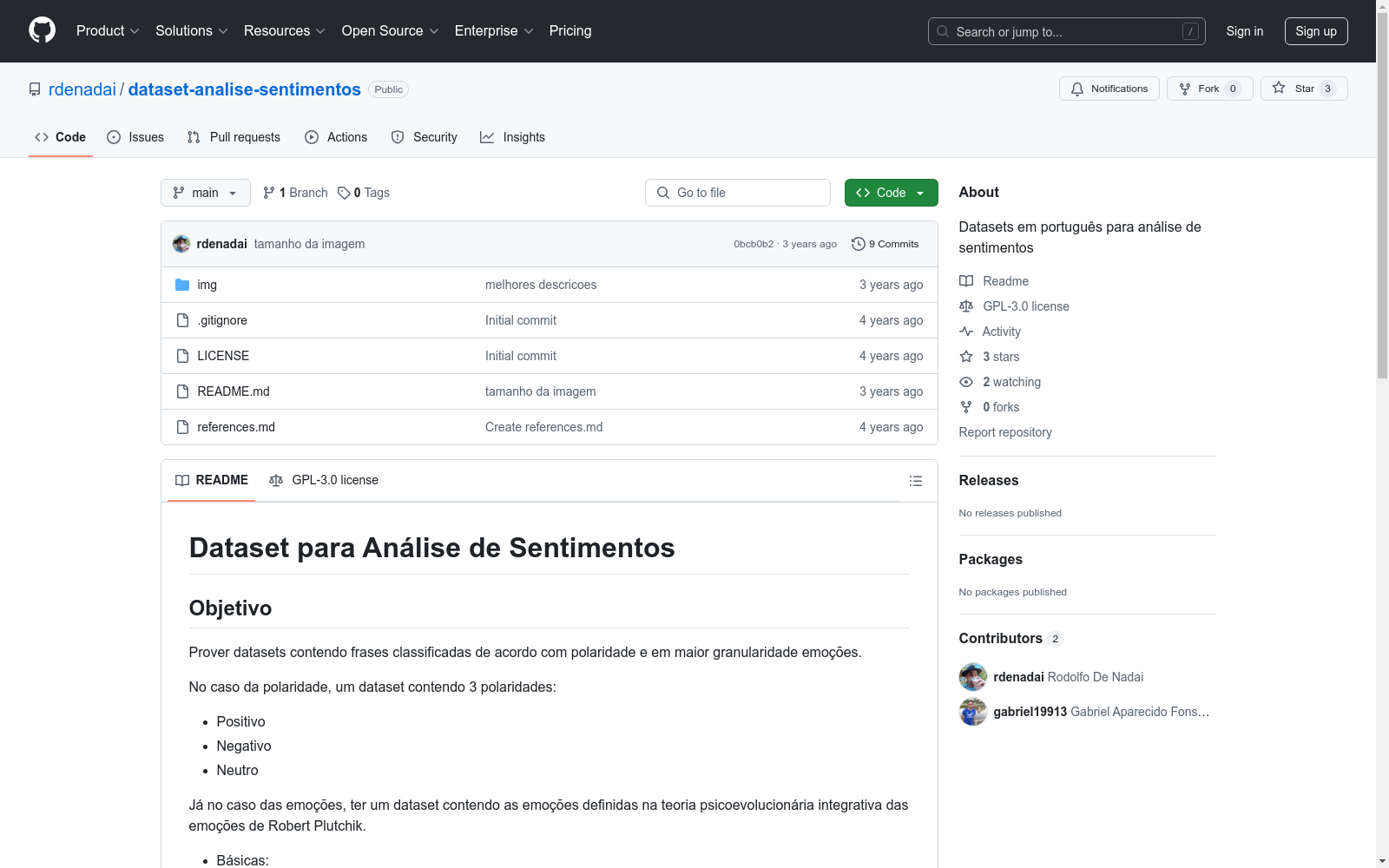The height and width of the screenshot is (868, 1389).
Task: Switch to the Pull requests tab
Action: pyautogui.click(x=234, y=137)
